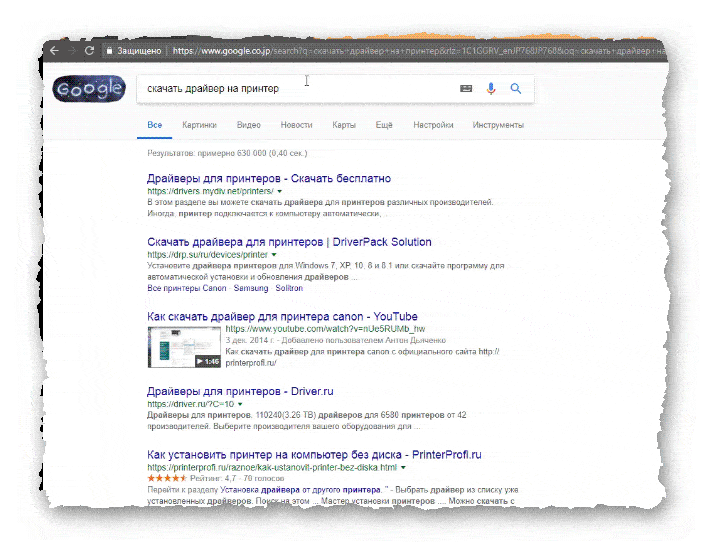Start voice search with microphone icon
Screen dimensions: 704x544
[x=491, y=88]
